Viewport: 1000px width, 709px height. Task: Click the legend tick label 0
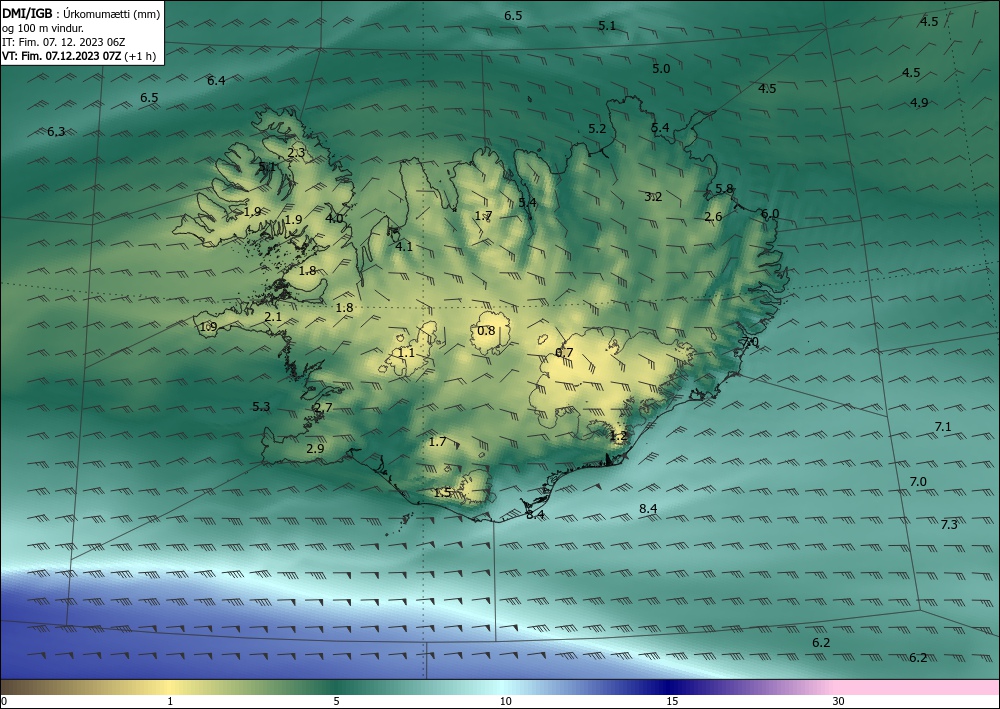(4, 701)
